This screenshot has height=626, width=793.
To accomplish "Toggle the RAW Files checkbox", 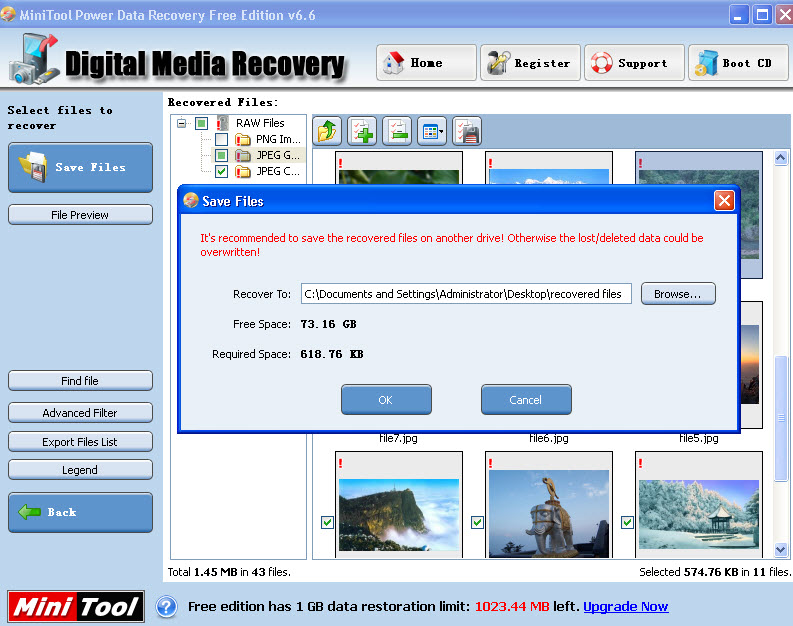I will click(201, 123).
